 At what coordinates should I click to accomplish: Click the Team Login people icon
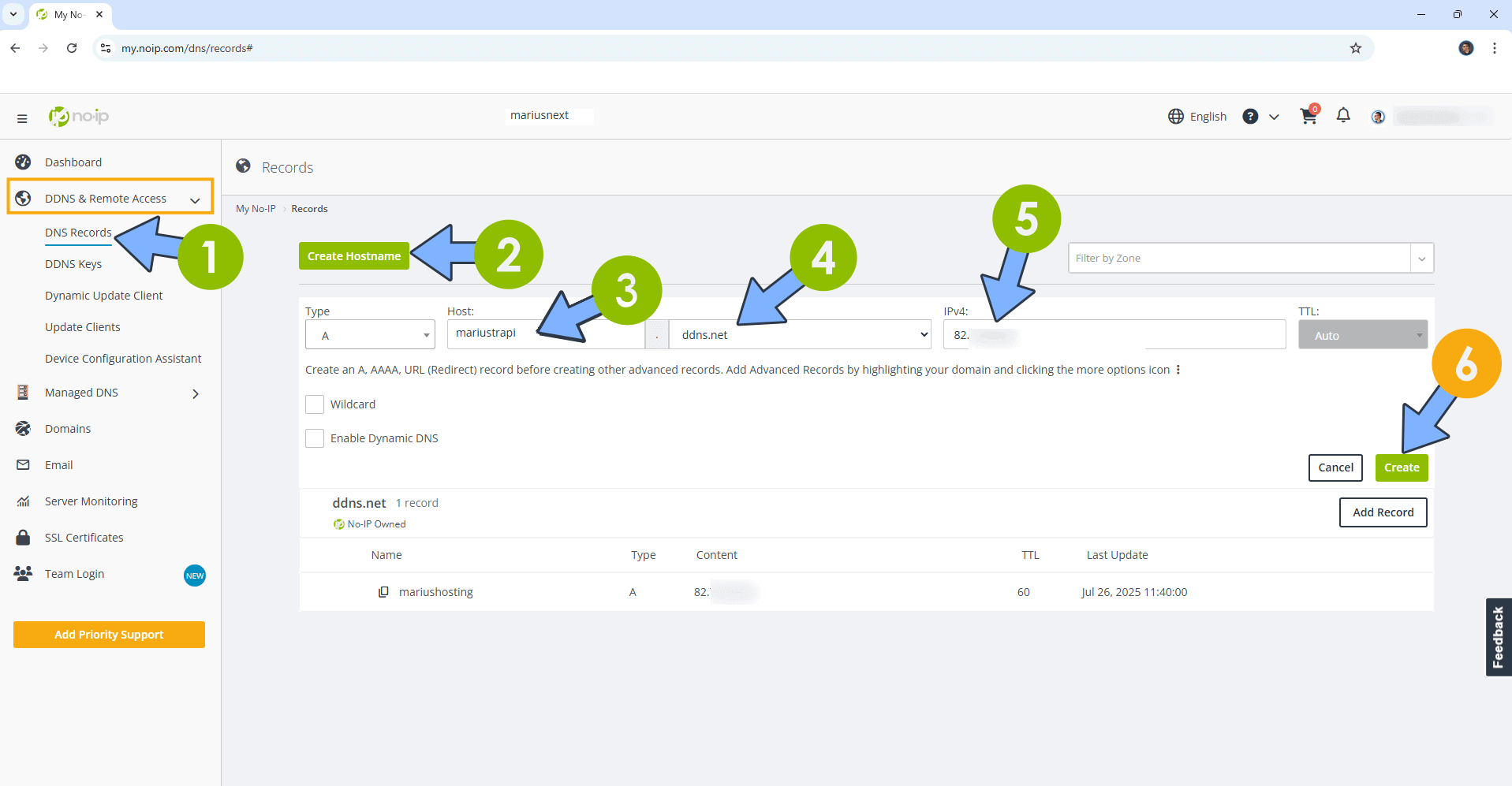[x=22, y=573]
